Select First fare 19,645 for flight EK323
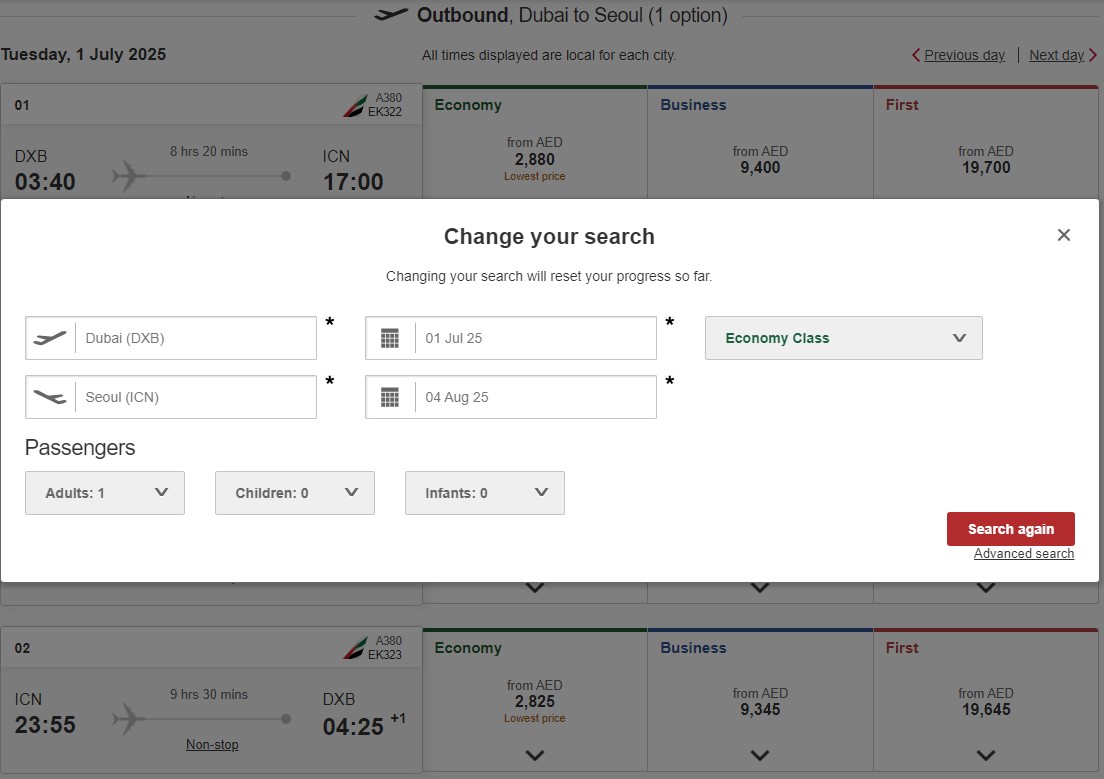 pos(986,701)
